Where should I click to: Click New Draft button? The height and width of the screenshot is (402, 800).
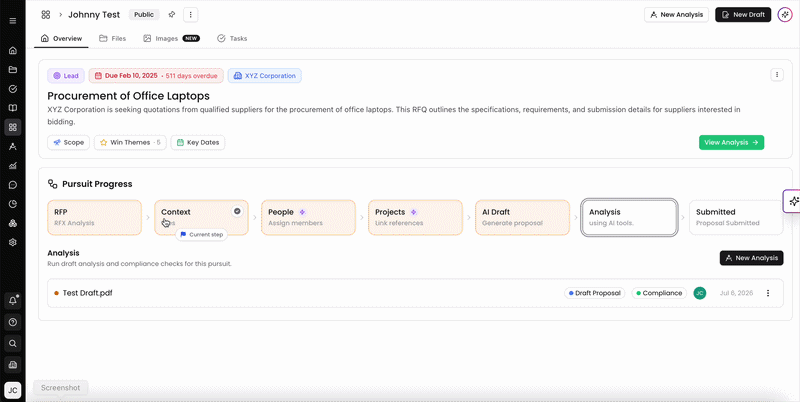pyautogui.click(x=743, y=15)
